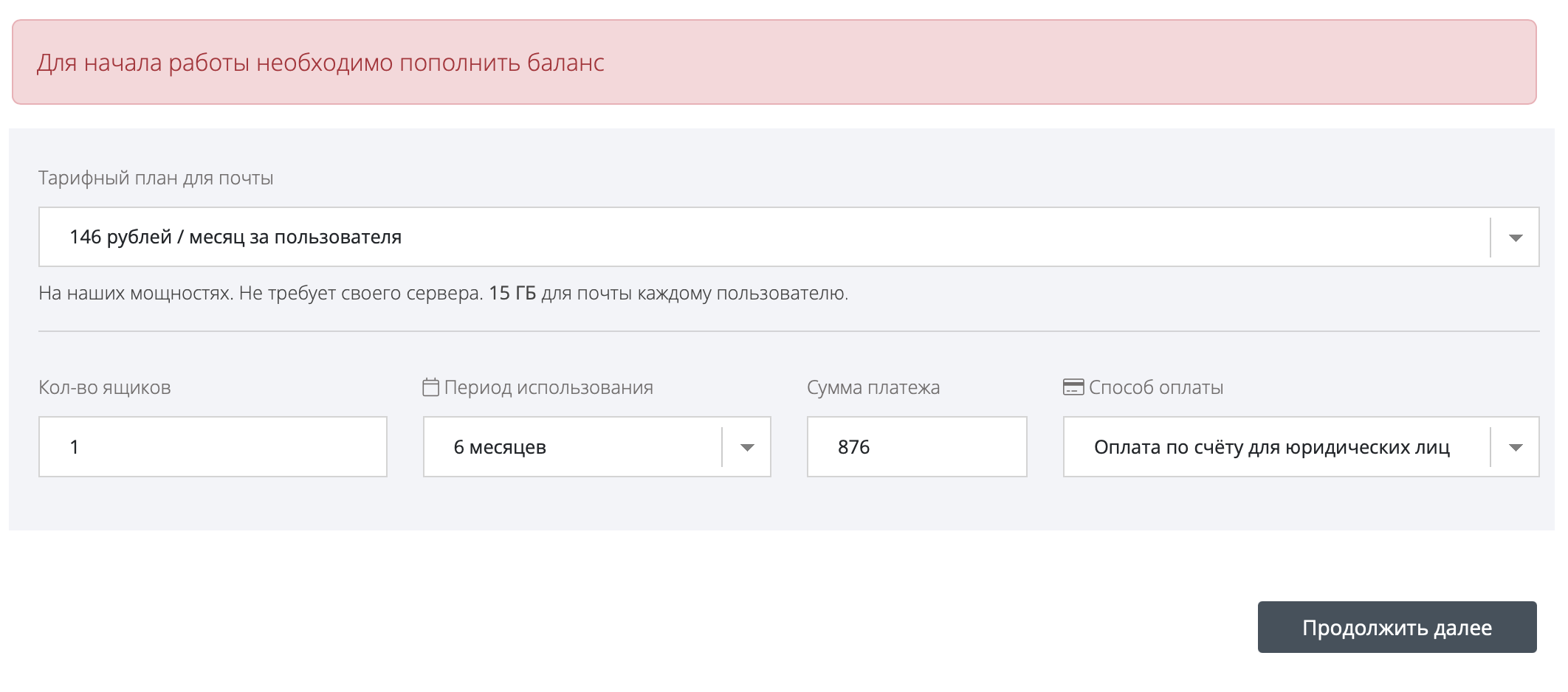Click 'Оплата по счёту для юридических лиц' option

1271,448
